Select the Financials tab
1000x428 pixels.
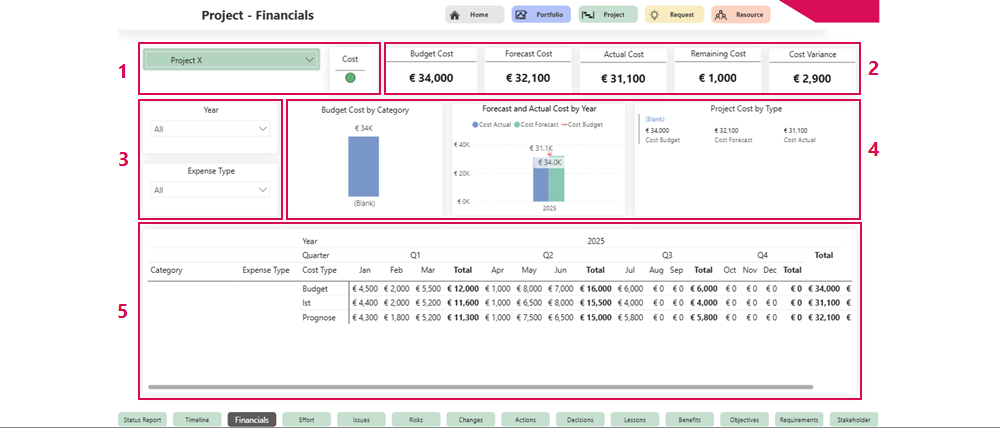coord(252,420)
